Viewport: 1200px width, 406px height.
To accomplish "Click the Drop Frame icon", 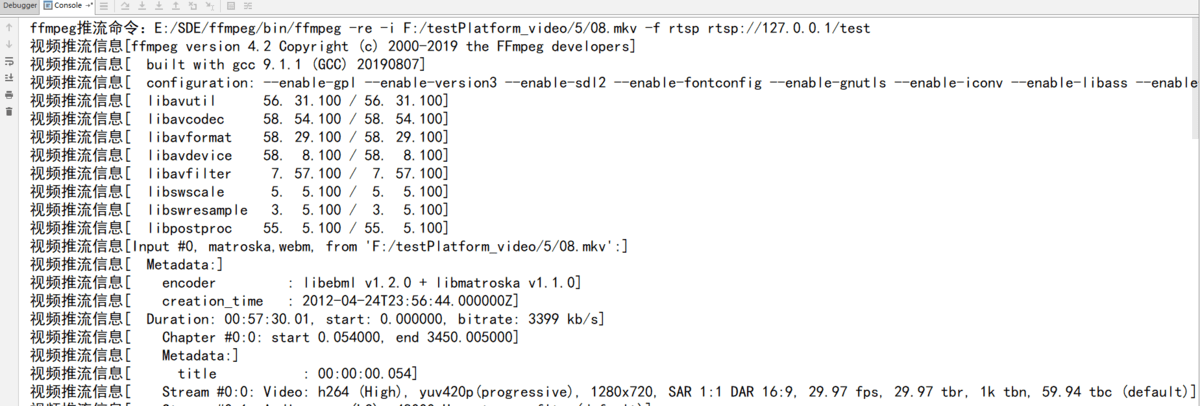I will [x=193, y=6].
